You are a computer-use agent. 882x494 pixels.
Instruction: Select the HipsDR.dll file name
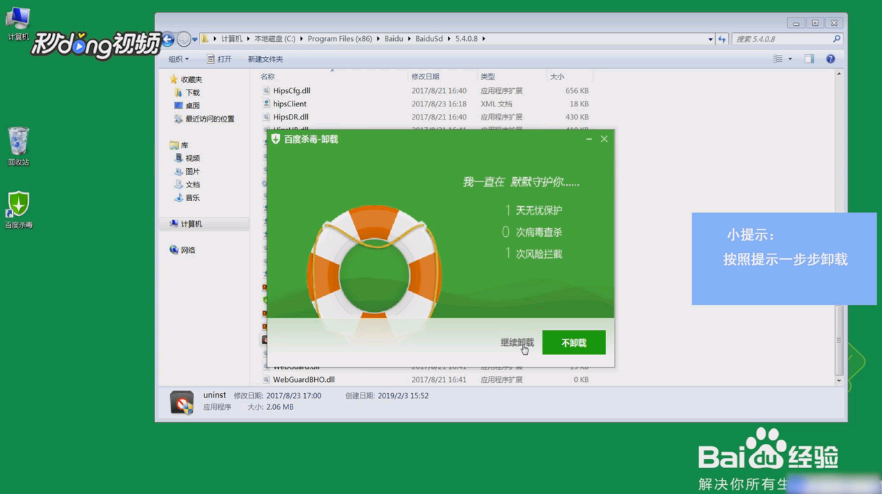coord(290,117)
